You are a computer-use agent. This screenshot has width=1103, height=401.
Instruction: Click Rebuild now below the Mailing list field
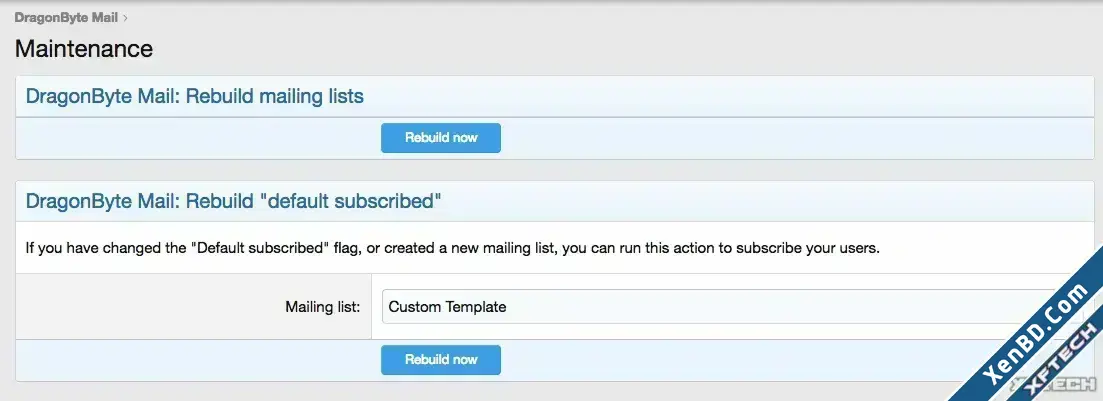click(x=441, y=359)
